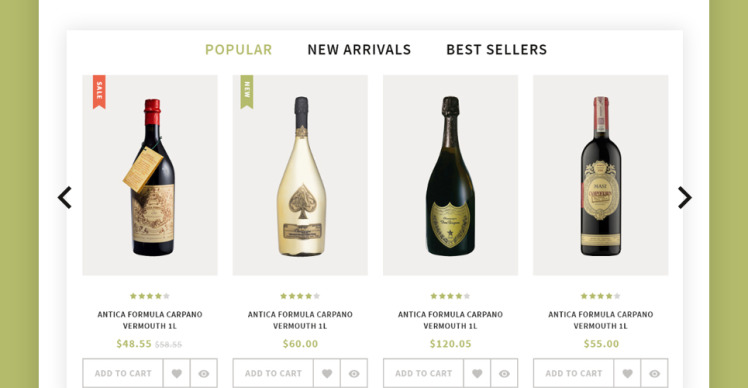
Task: Open the gold spade bottle product image
Action: 300,175
